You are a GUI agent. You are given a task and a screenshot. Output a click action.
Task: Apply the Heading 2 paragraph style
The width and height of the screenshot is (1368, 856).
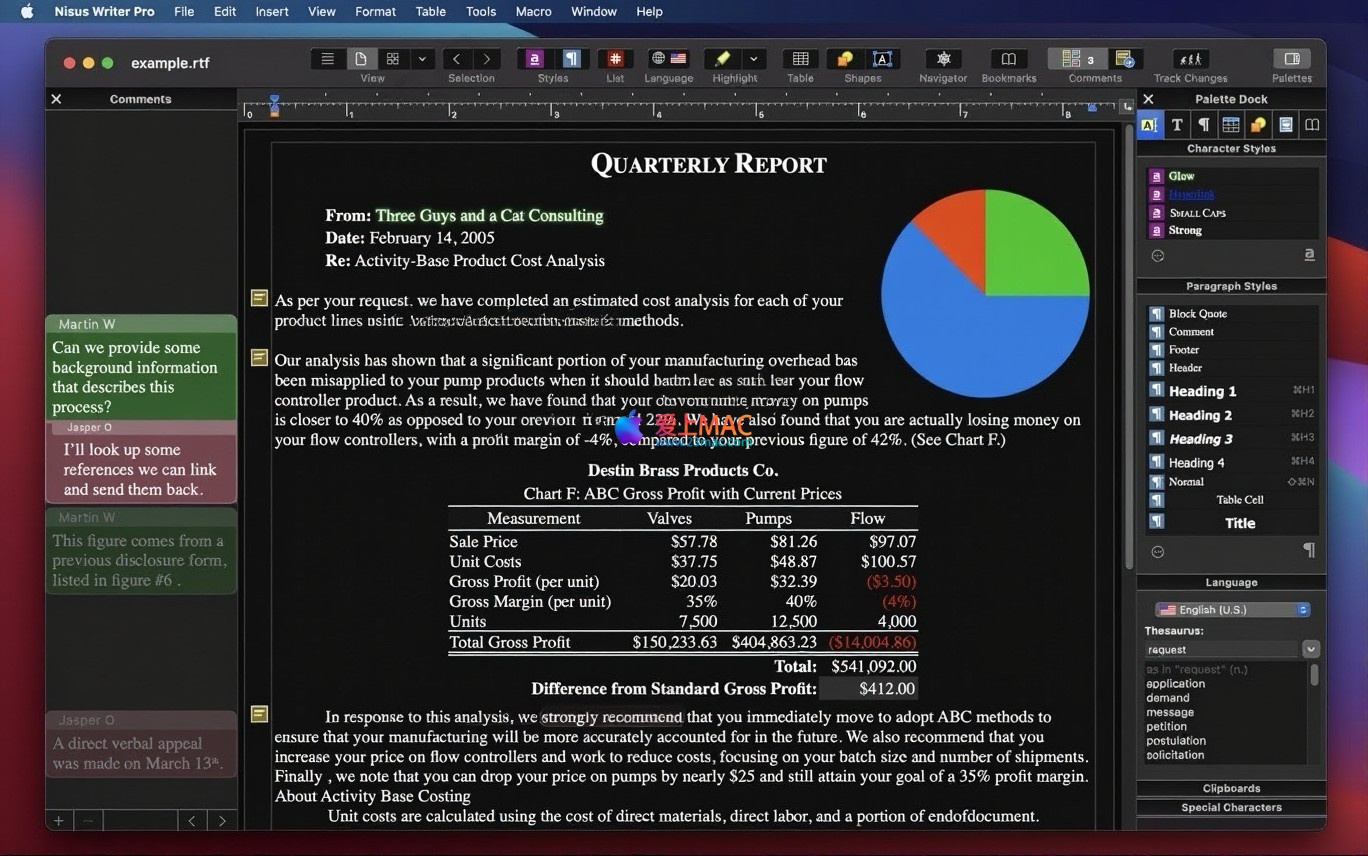(x=1200, y=415)
